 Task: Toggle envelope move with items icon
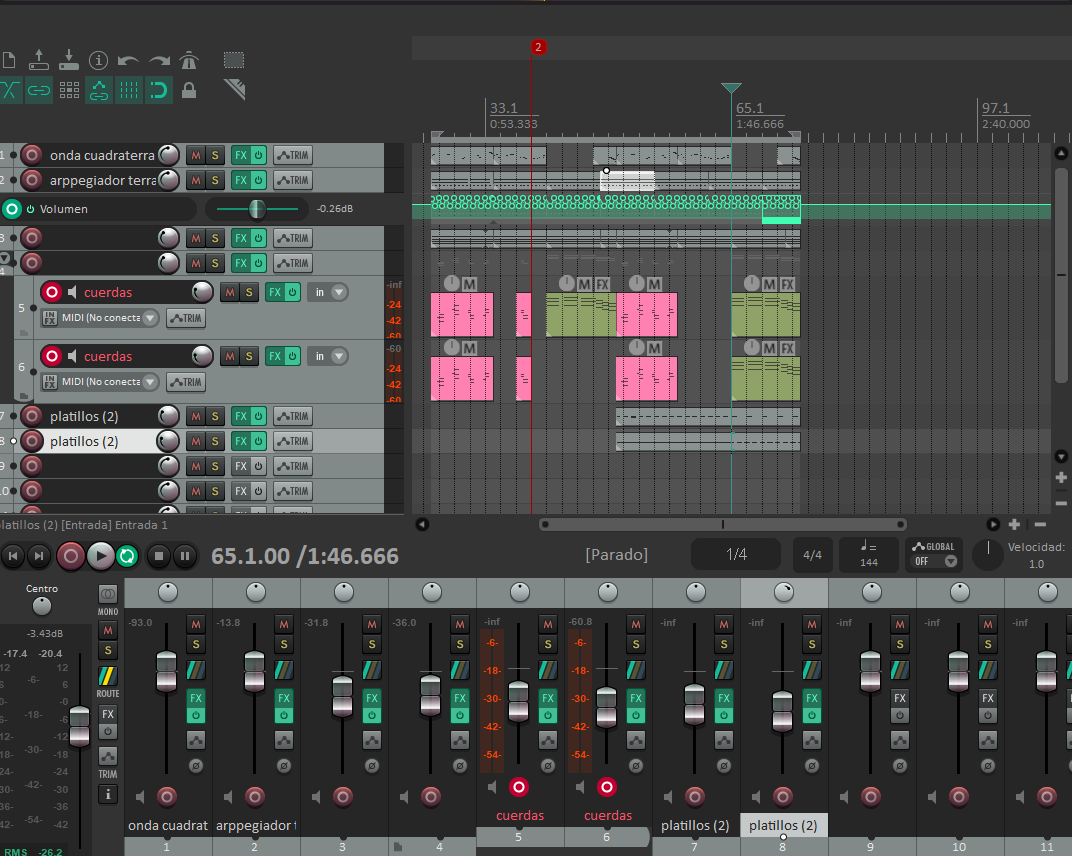[x=99, y=90]
